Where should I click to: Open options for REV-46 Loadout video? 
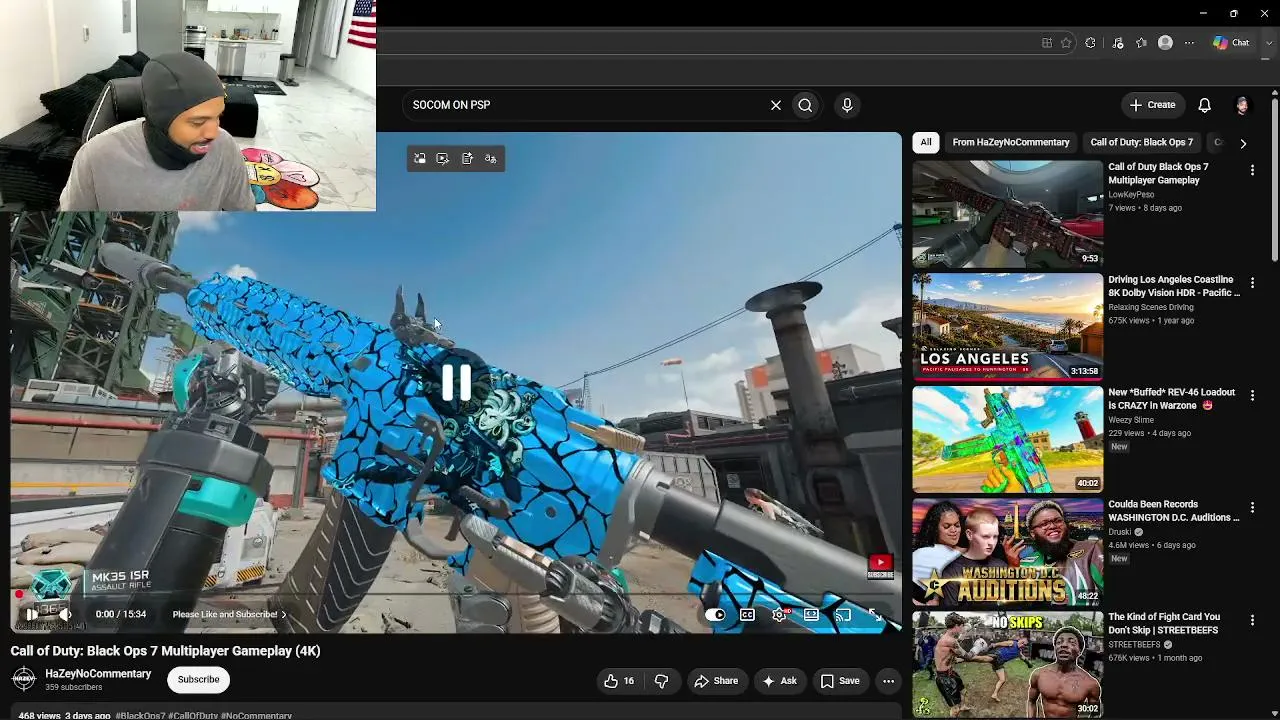pyautogui.click(x=1252, y=396)
